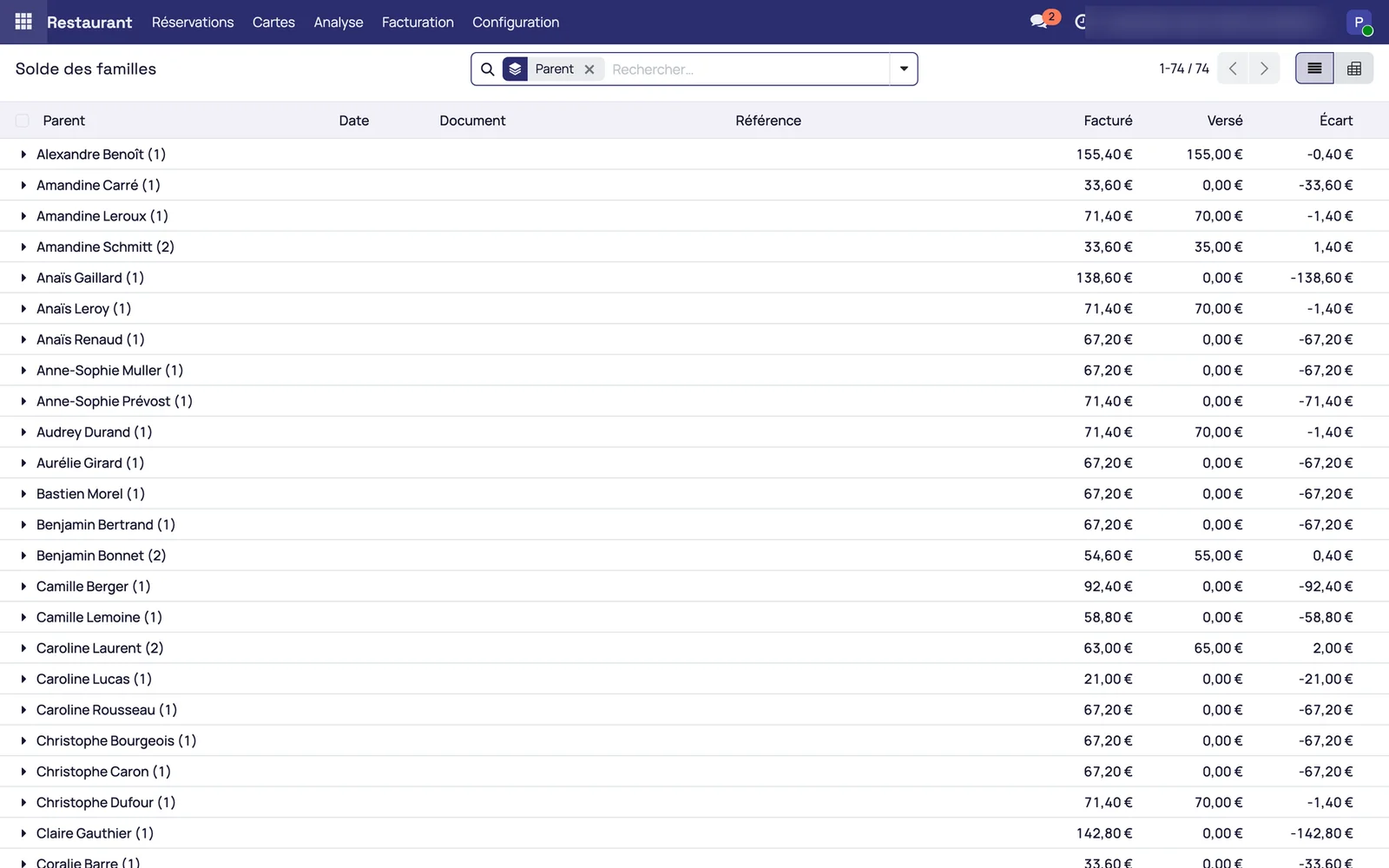
Task: Go to previous page of records
Action: pyautogui.click(x=1233, y=69)
